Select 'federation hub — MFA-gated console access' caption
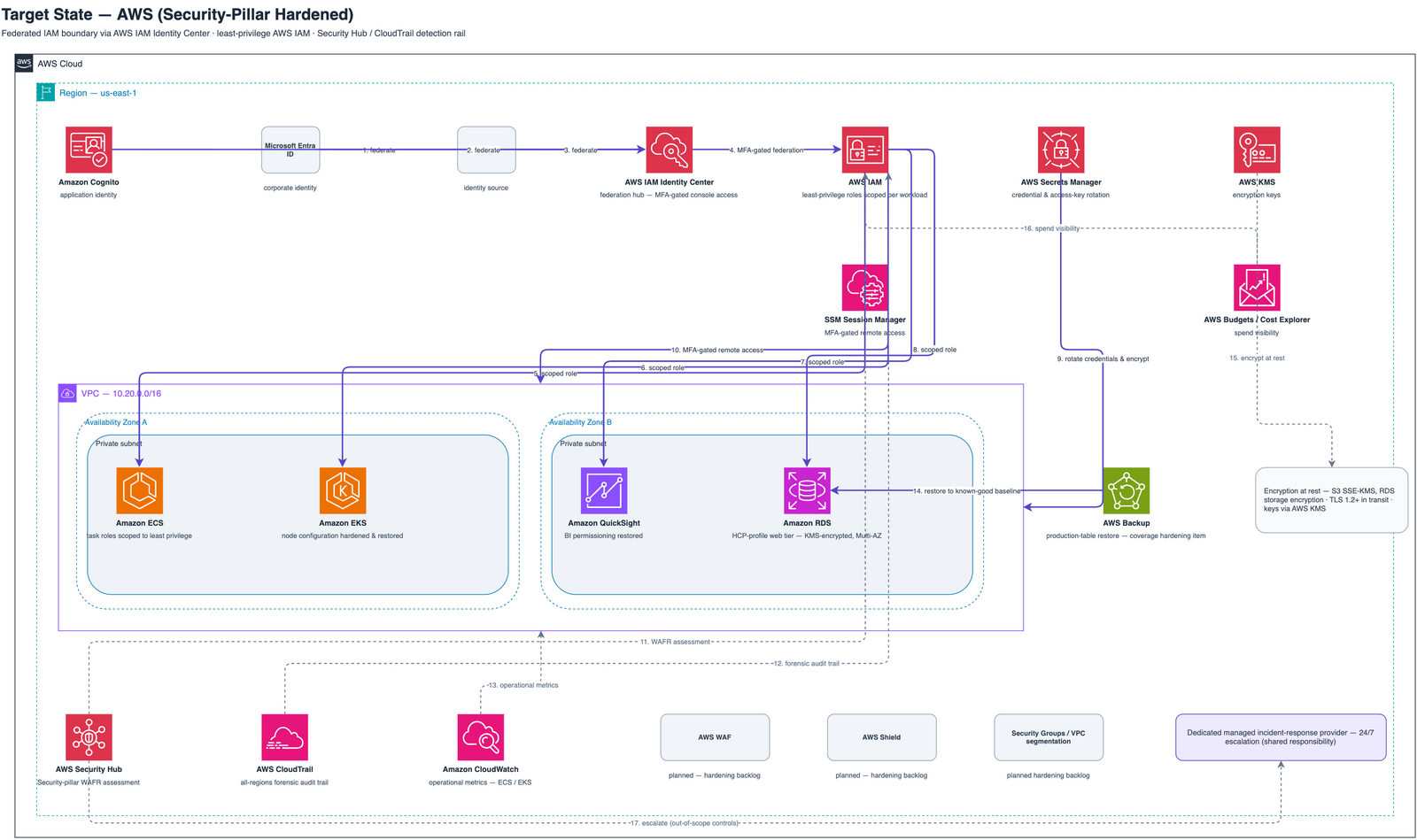Viewport: 1417px width, 840px height. pyautogui.click(x=669, y=195)
